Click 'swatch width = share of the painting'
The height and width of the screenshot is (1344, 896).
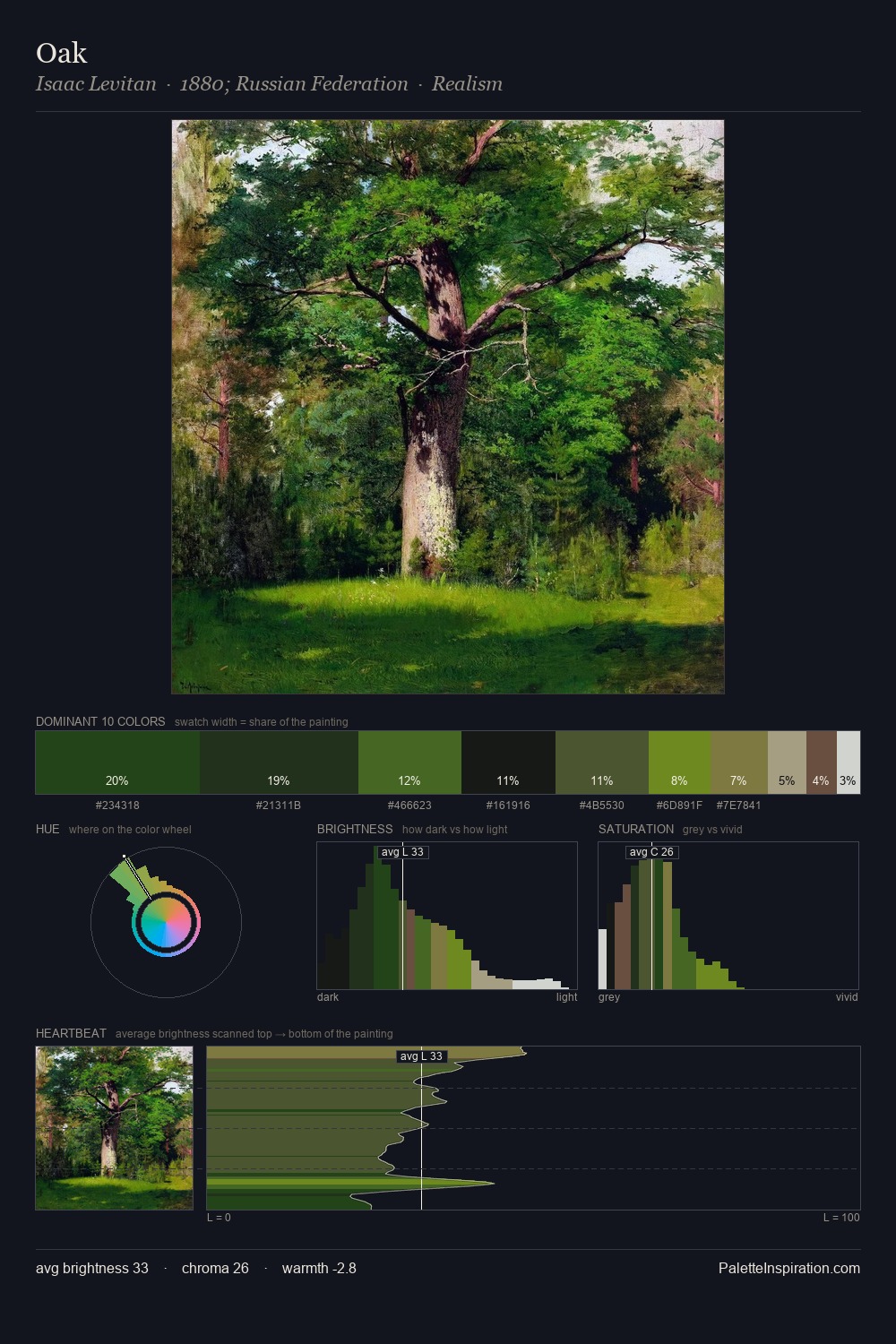(x=262, y=722)
